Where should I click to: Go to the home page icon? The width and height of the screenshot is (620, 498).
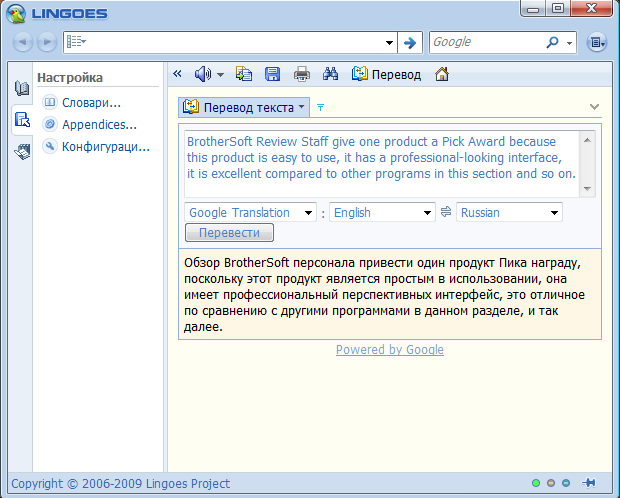coord(442,74)
